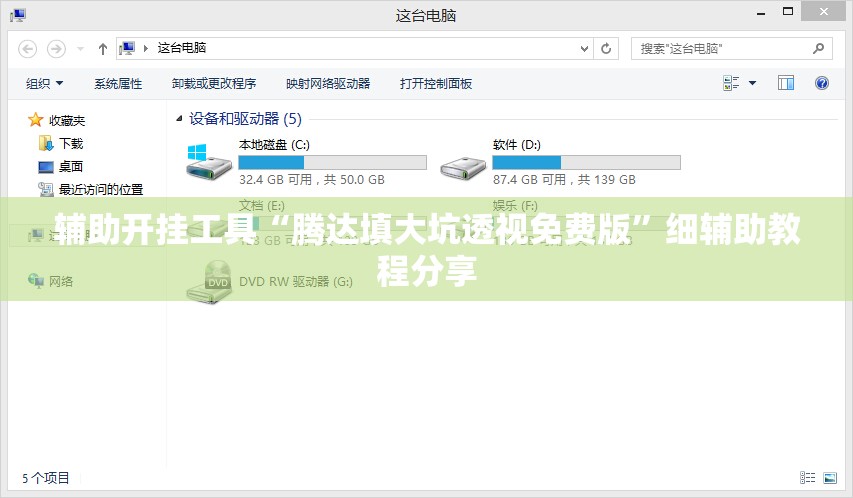Open 下载 folder in sidebar
This screenshot has height=498, width=853.
tap(71, 144)
